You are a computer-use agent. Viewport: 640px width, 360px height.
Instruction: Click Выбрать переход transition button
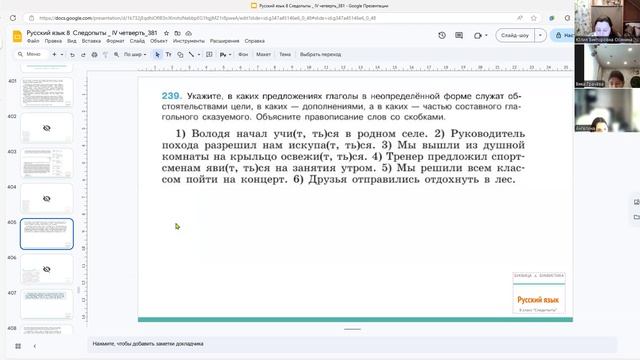pyautogui.click(x=320, y=54)
